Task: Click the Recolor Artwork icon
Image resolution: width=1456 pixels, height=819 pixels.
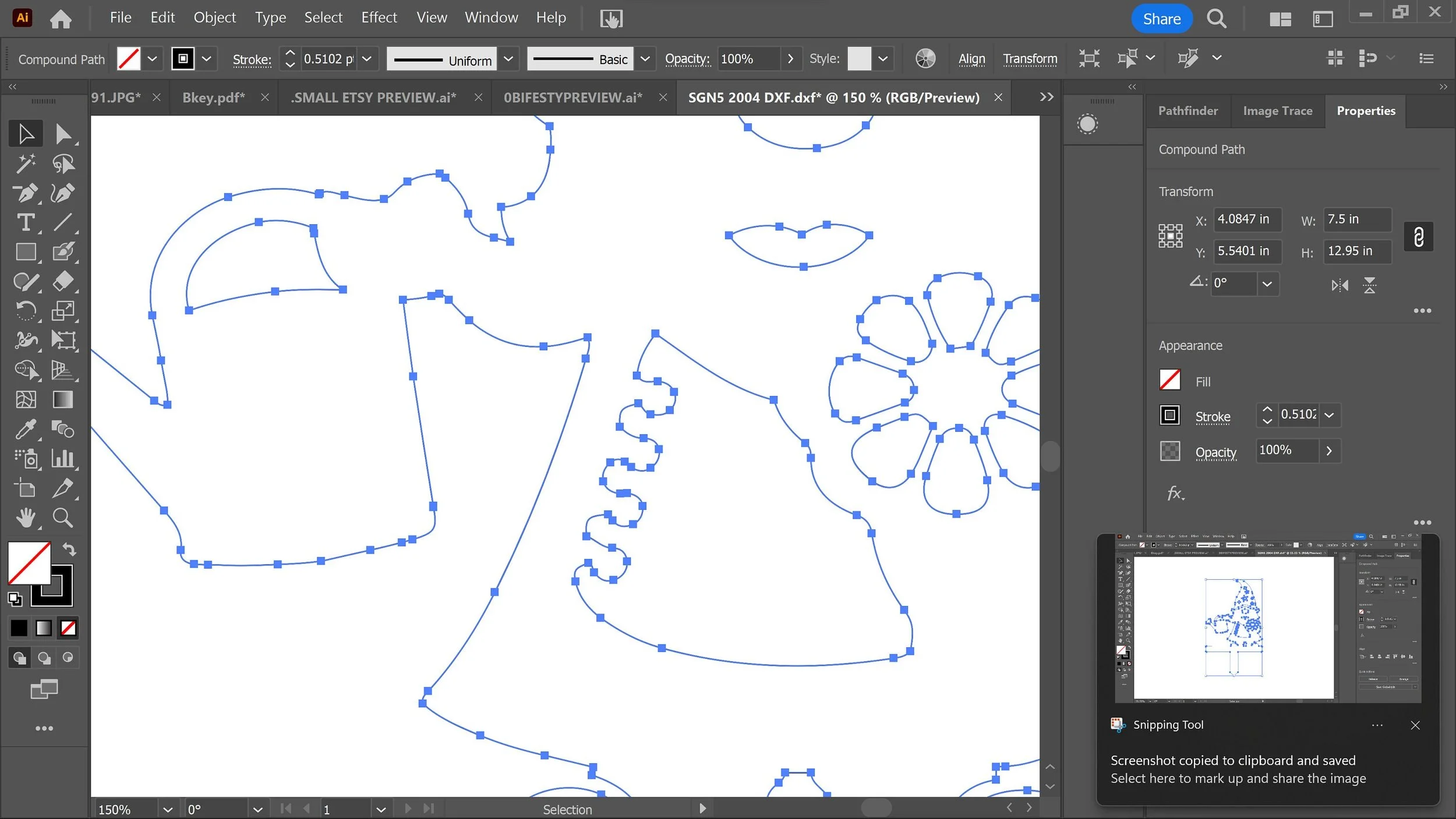Action: click(925, 59)
